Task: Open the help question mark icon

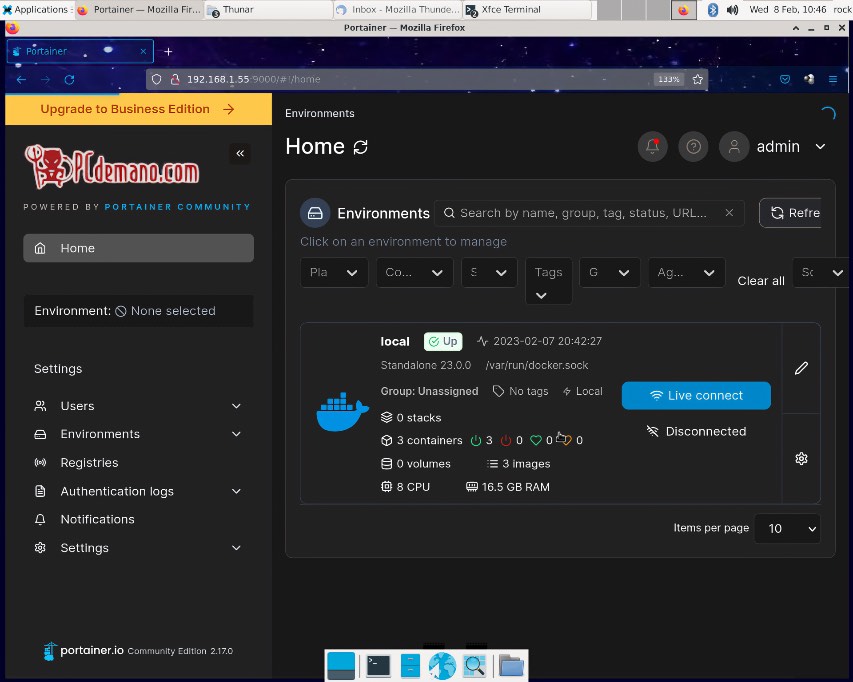Action: click(693, 146)
